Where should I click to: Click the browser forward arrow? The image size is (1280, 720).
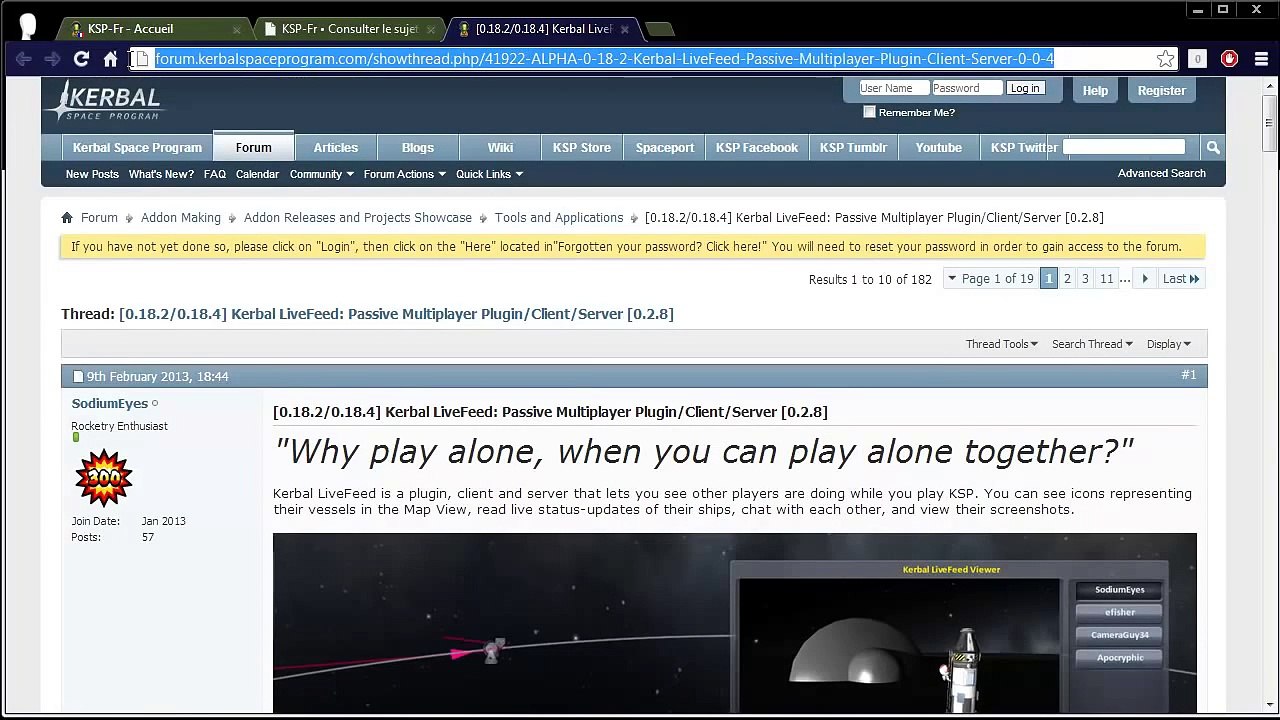pyautogui.click(x=53, y=59)
